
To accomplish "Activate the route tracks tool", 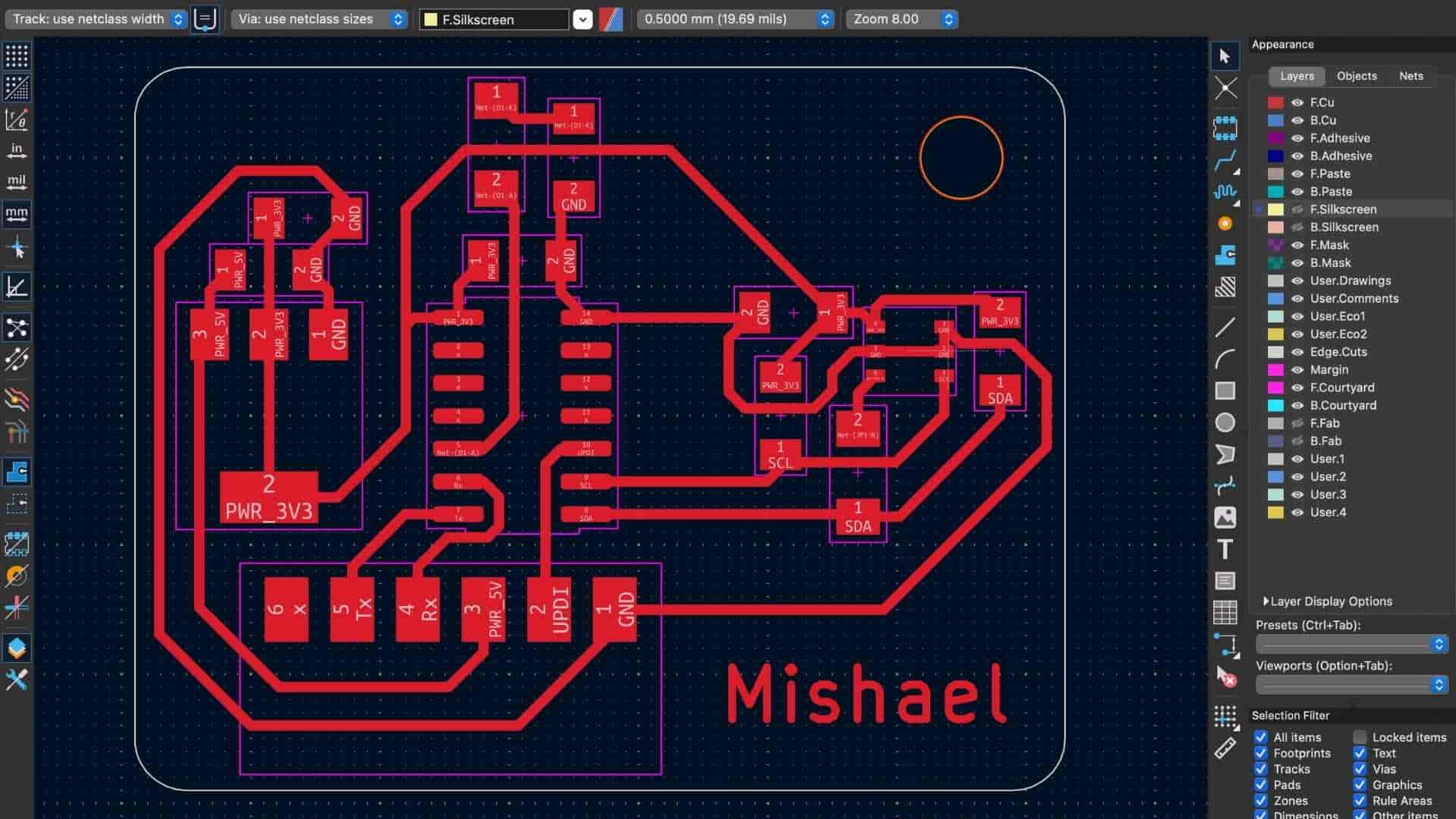I will [x=1225, y=161].
